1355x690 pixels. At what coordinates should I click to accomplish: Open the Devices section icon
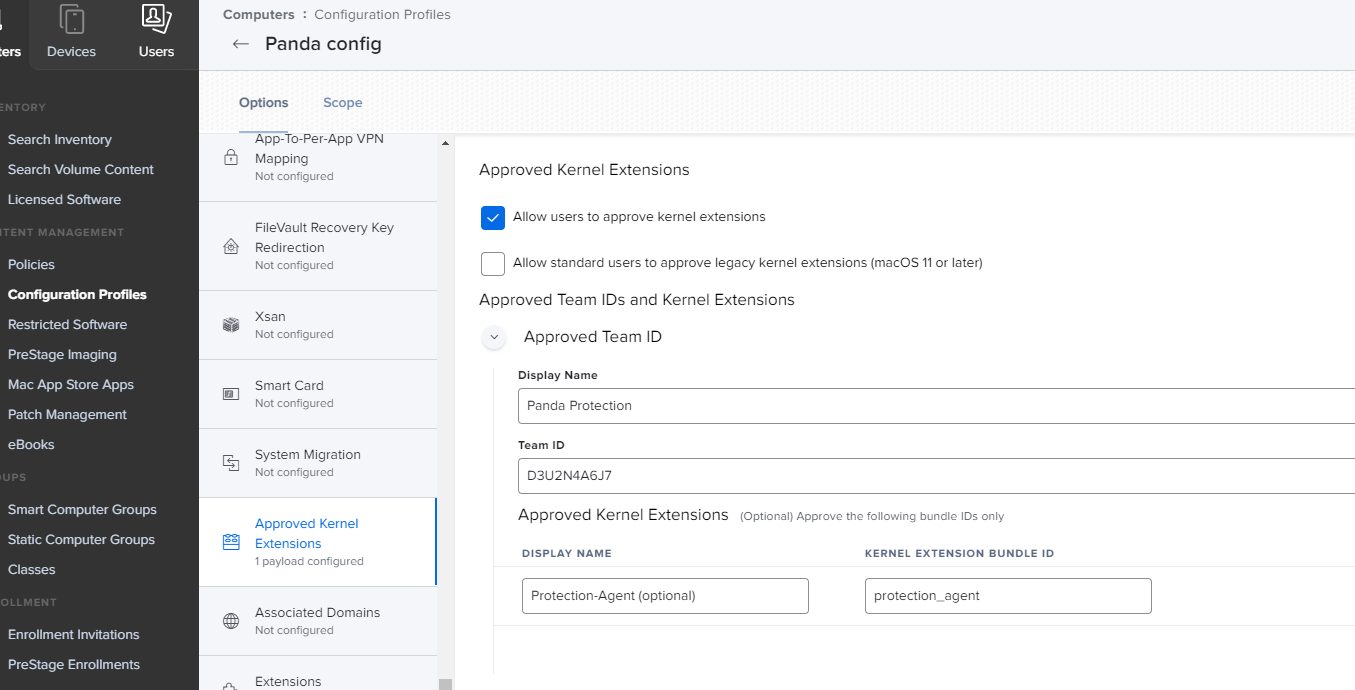click(x=72, y=19)
